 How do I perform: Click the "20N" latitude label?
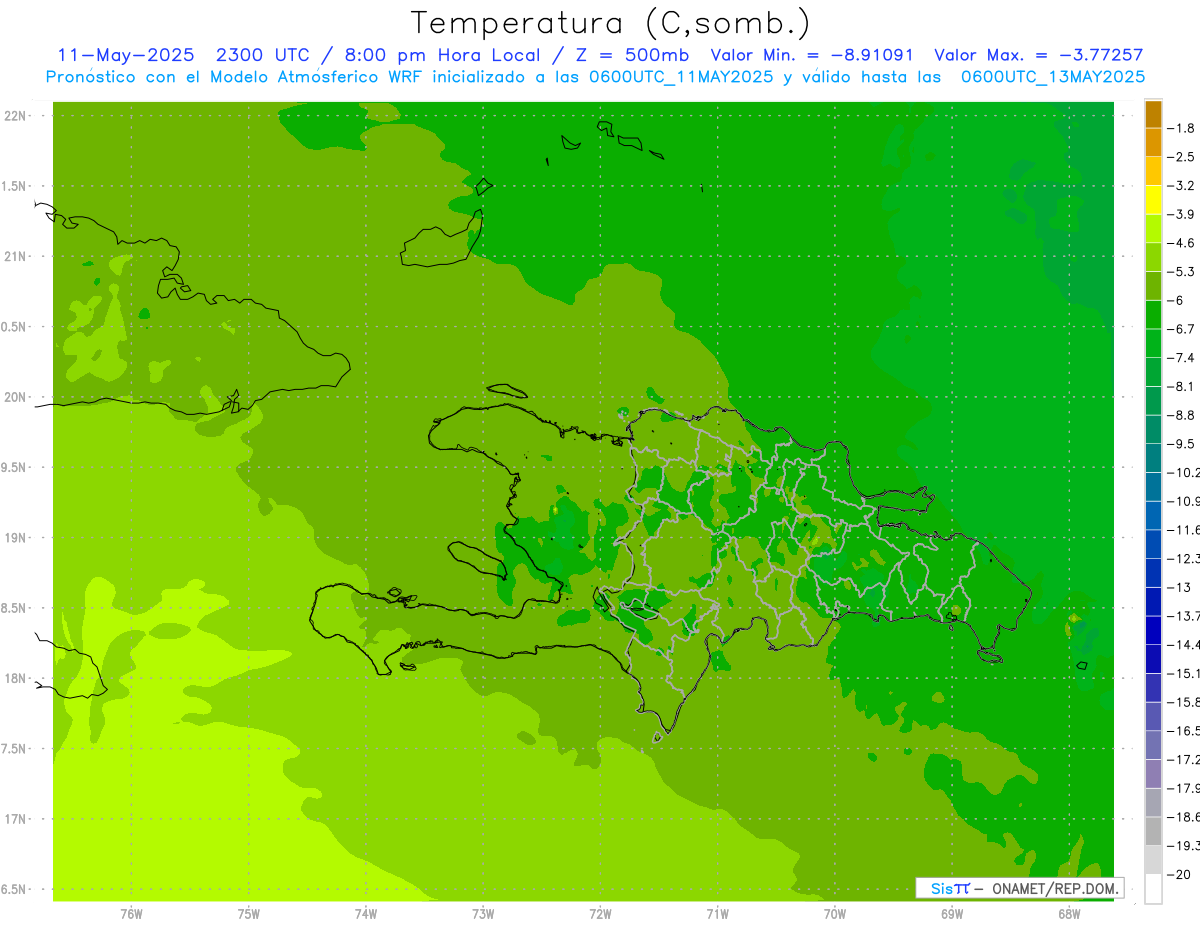[16, 397]
